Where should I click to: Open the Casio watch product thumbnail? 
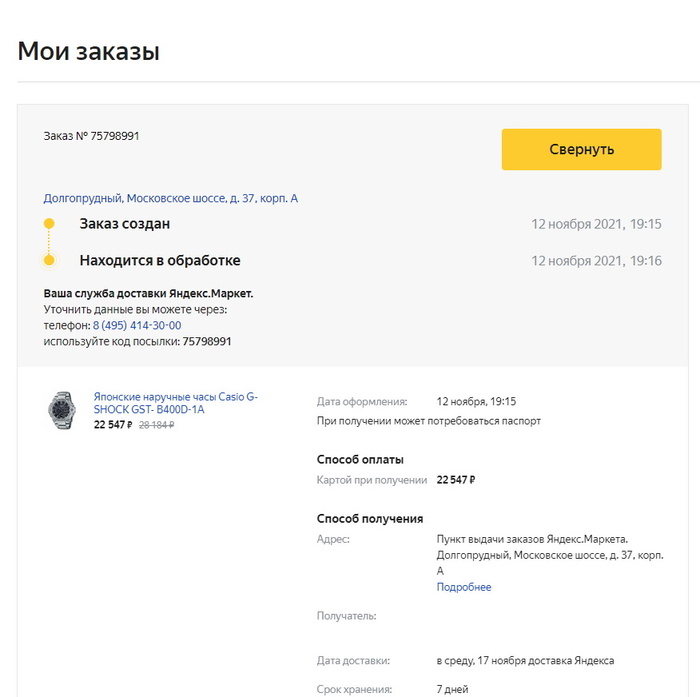coord(61,410)
